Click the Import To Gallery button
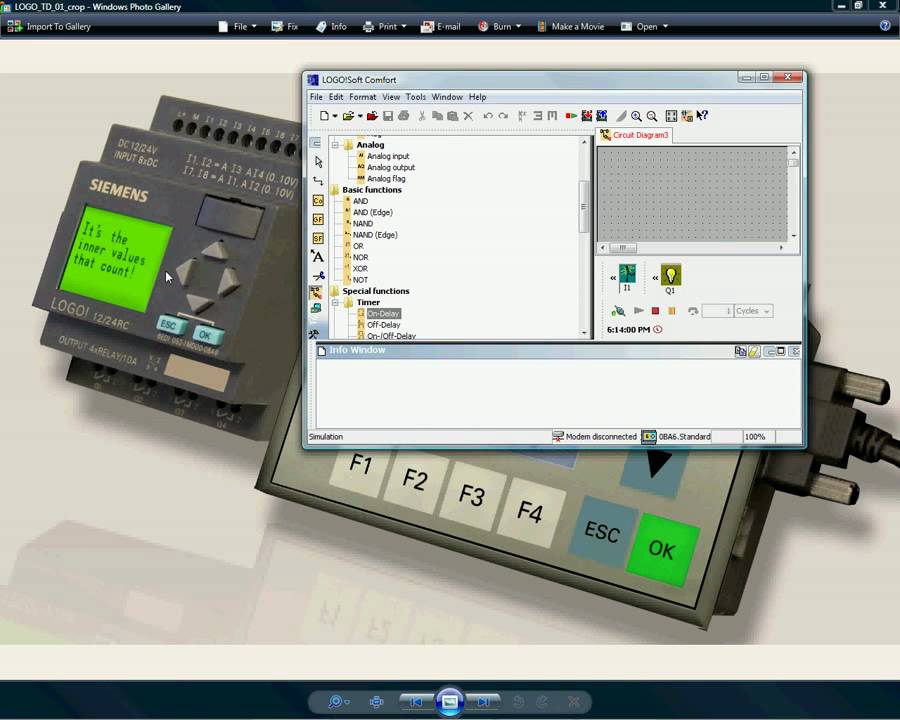Viewport: 900px width, 720px height. coord(49,26)
